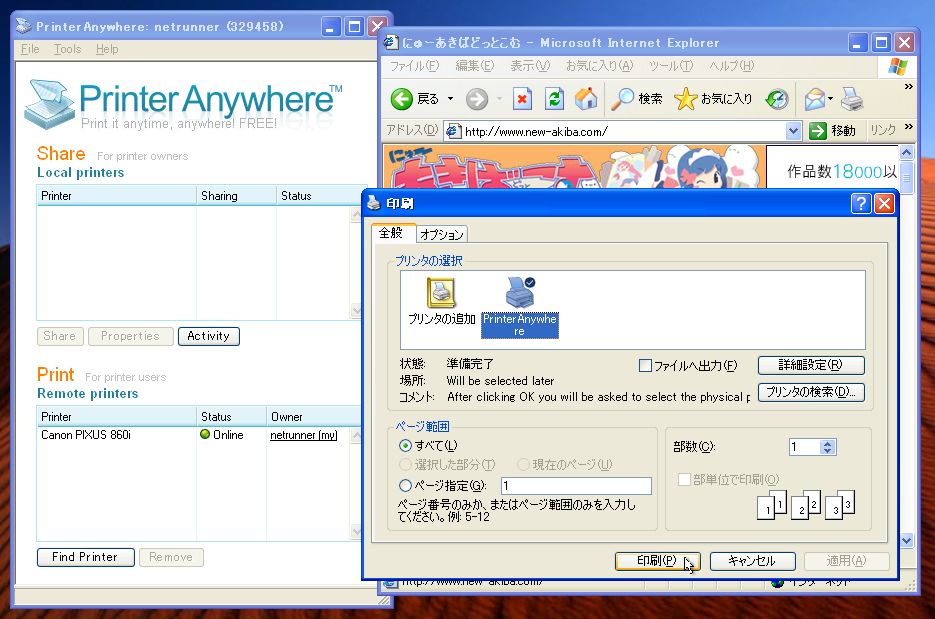The image size is (935, 619).
Task: Expand the links bar overflow chevron
Action: [908, 126]
